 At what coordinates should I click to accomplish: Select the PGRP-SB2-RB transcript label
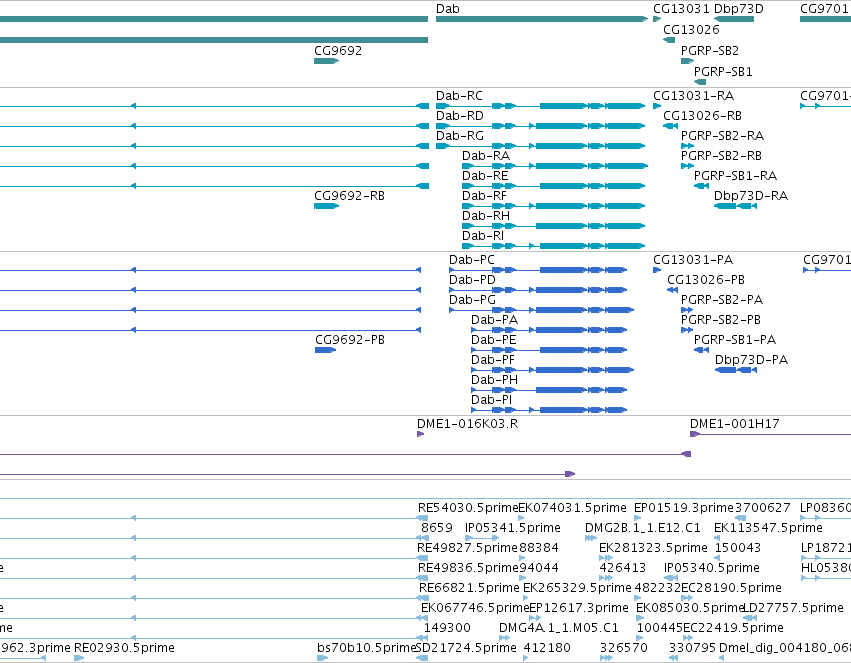point(721,156)
